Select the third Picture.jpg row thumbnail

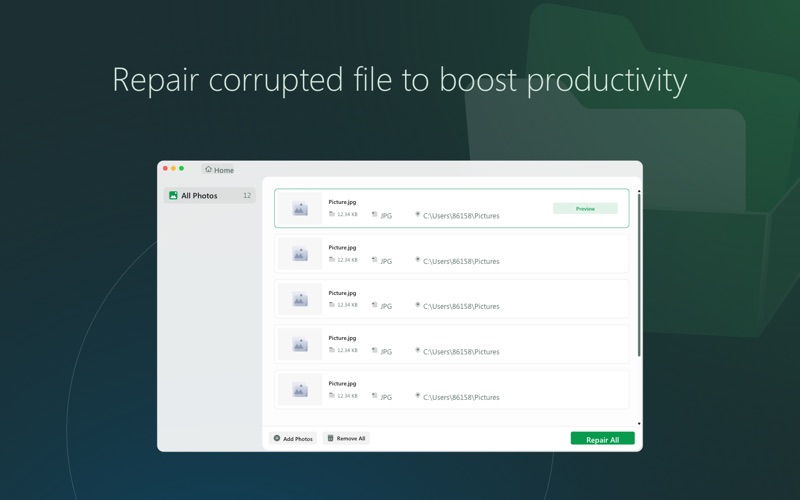300,299
